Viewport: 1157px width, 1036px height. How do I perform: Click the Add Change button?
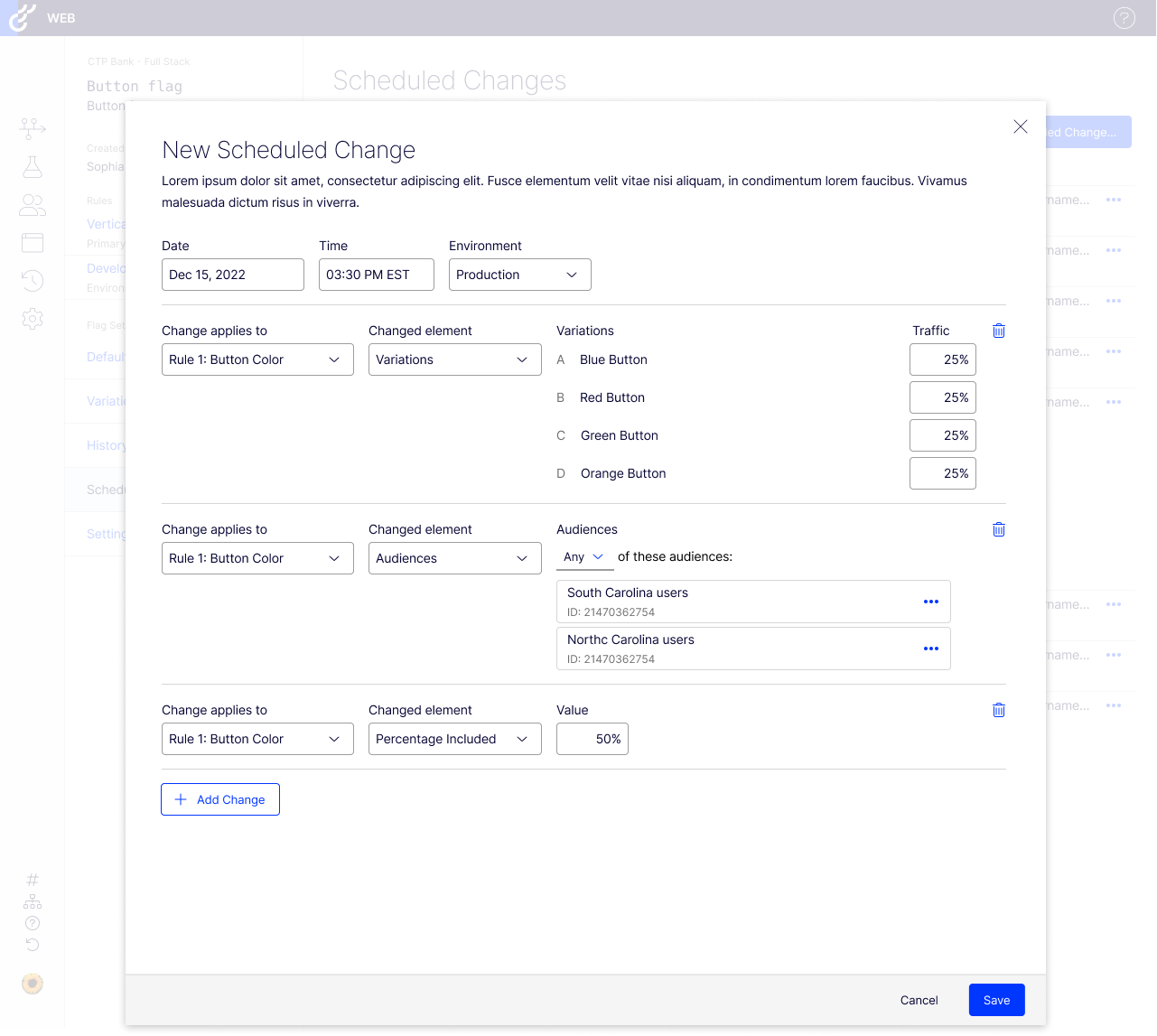[x=220, y=799]
